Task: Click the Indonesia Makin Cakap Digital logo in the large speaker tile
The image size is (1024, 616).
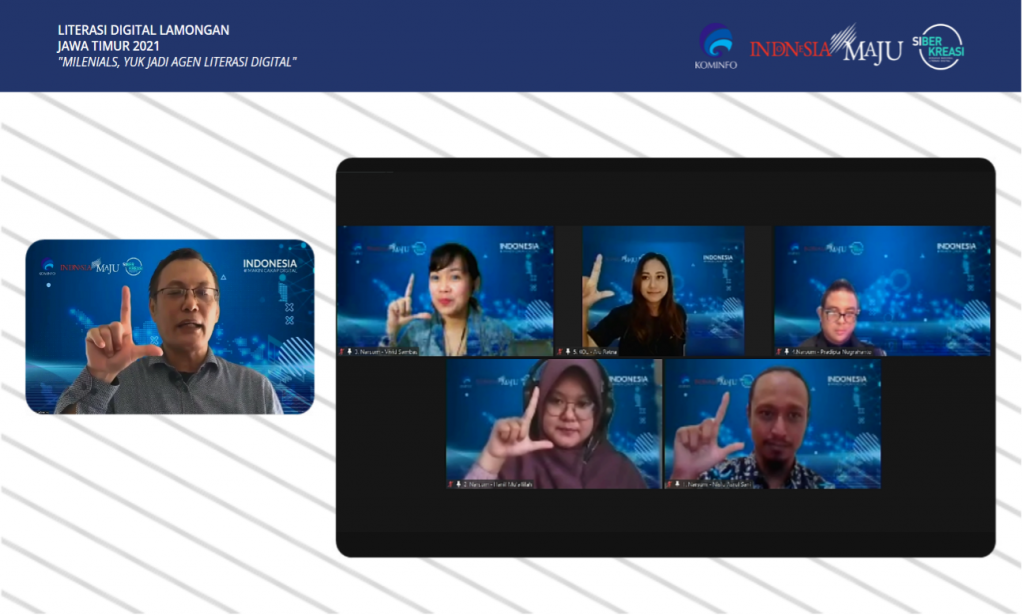Action: [270, 267]
